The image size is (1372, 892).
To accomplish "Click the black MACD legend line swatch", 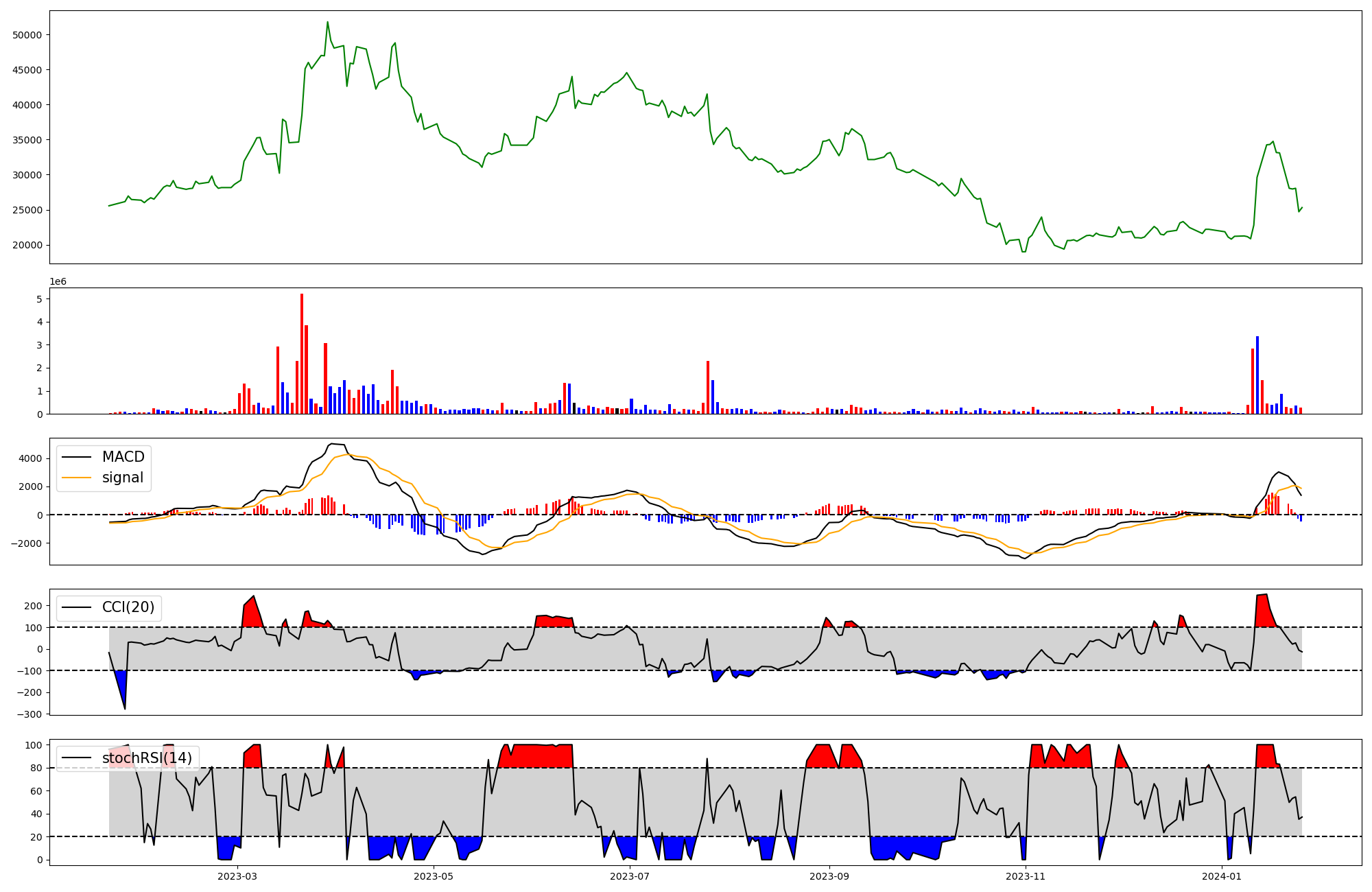I will [x=77, y=457].
